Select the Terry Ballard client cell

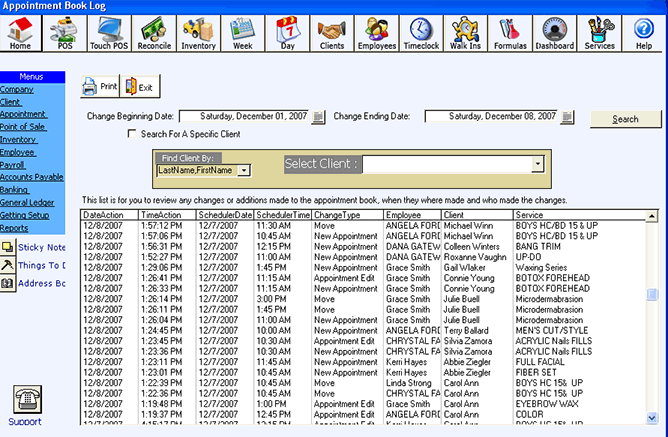[466, 331]
